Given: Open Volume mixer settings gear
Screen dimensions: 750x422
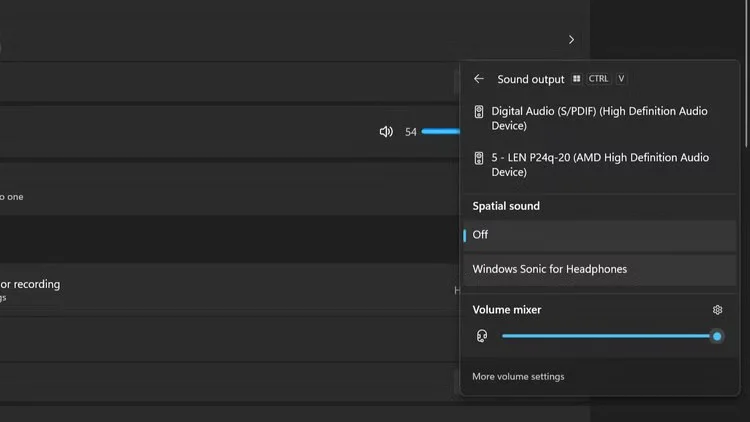Looking at the screenshot, I should (x=717, y=310).
